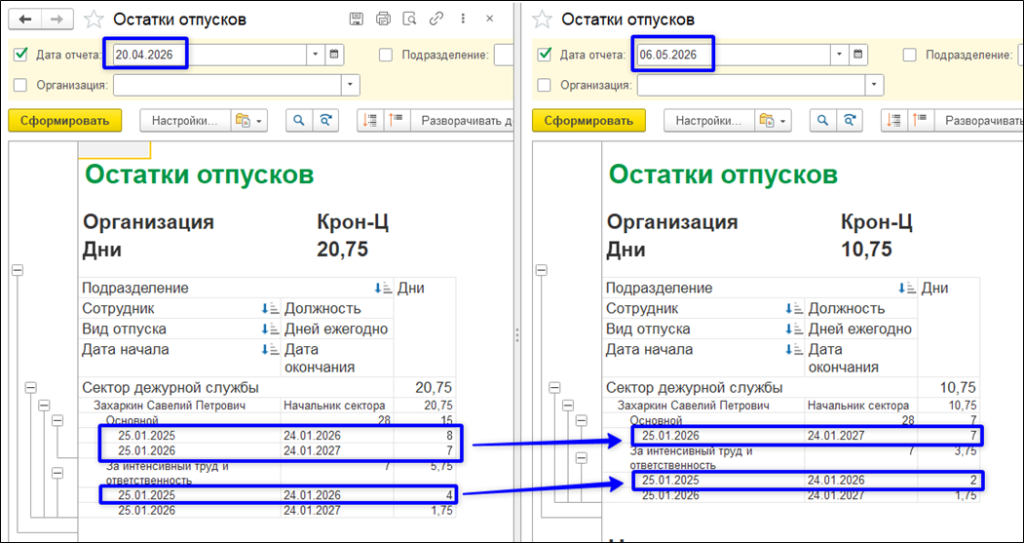Screen dimensions: 1024x543
Task: Uncheck Дата отчета checkbox in left window
Action: coord(20,55)
